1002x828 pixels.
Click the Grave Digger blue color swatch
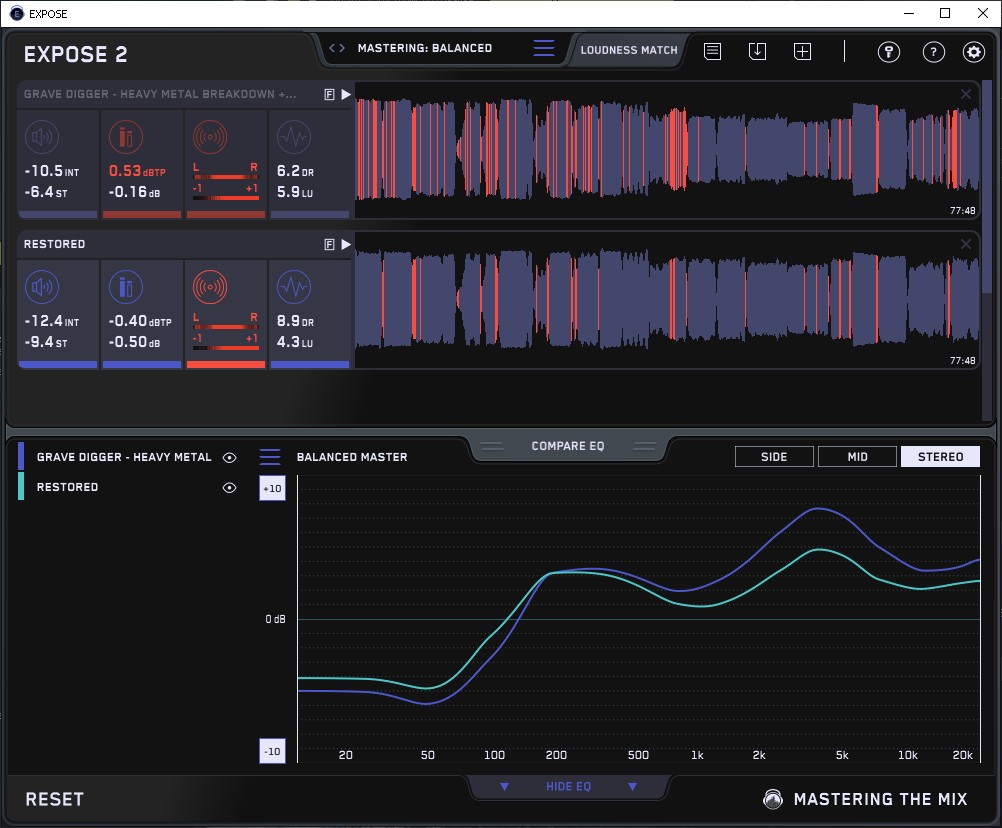21,456
